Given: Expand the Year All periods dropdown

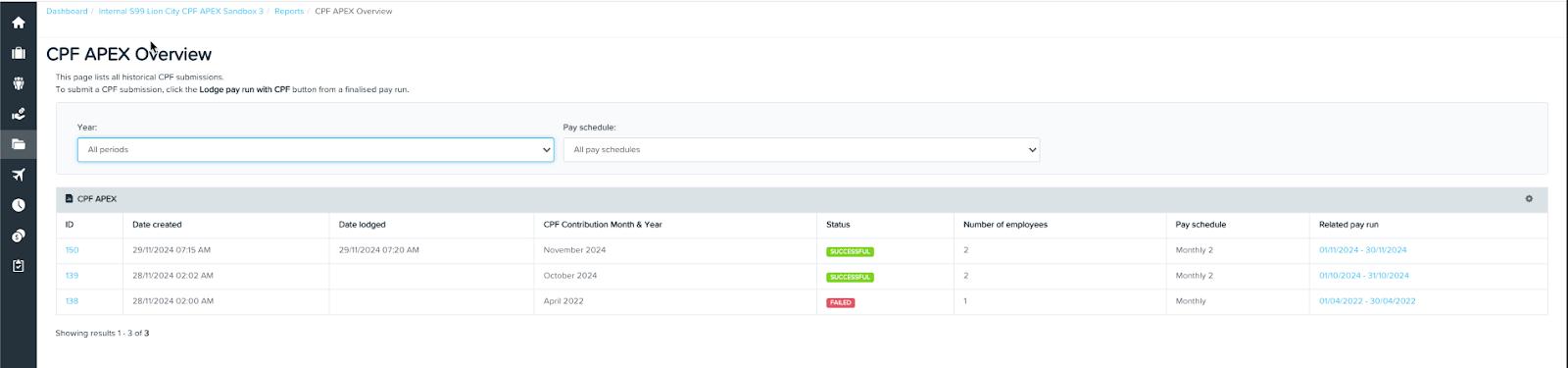Looking at the screenshot, I should point(316,150).
